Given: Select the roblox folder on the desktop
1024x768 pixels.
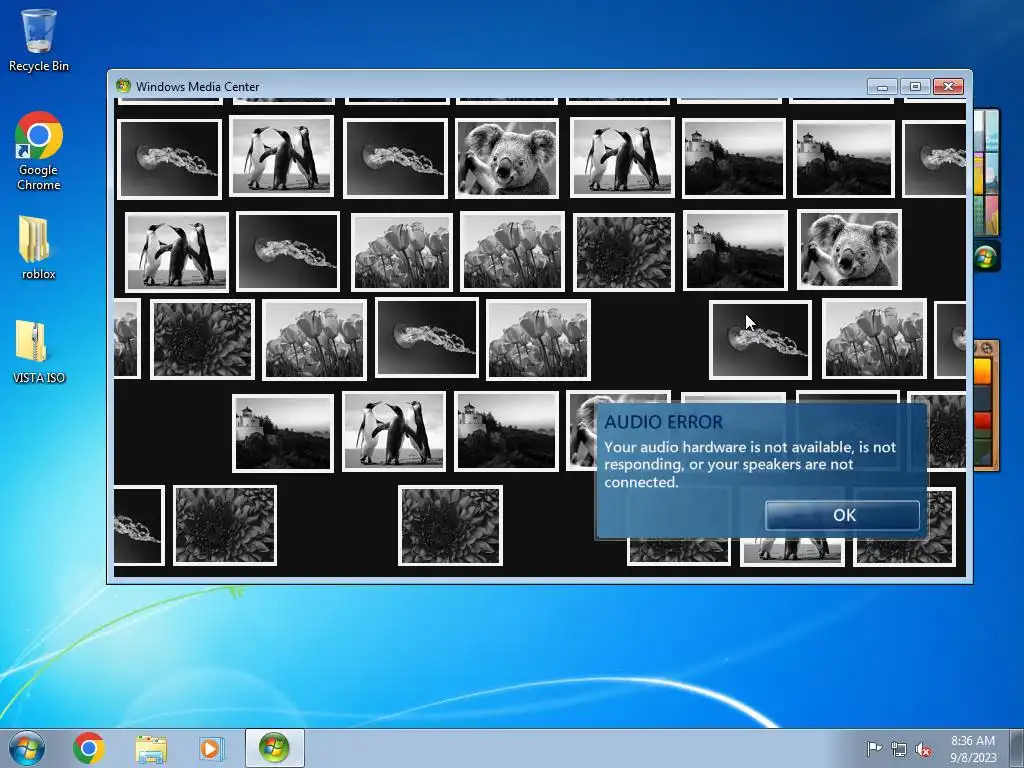Looking at the screenshot, I should pyautogui.click(x=39, y=248).
